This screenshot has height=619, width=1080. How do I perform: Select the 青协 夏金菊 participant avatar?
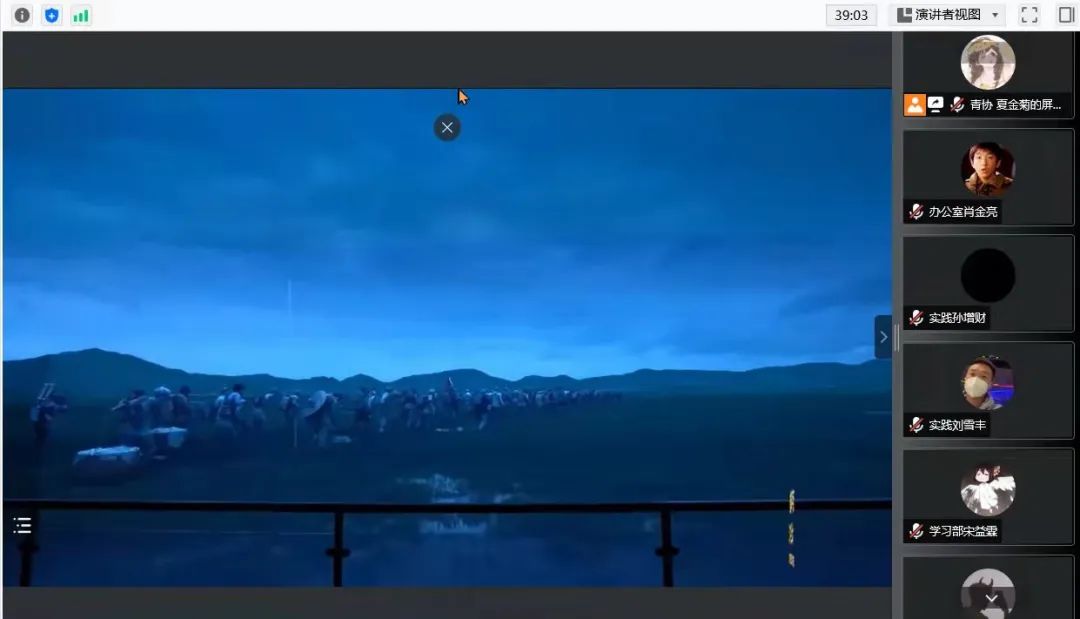pyautogui.click(x=987, y=62)
